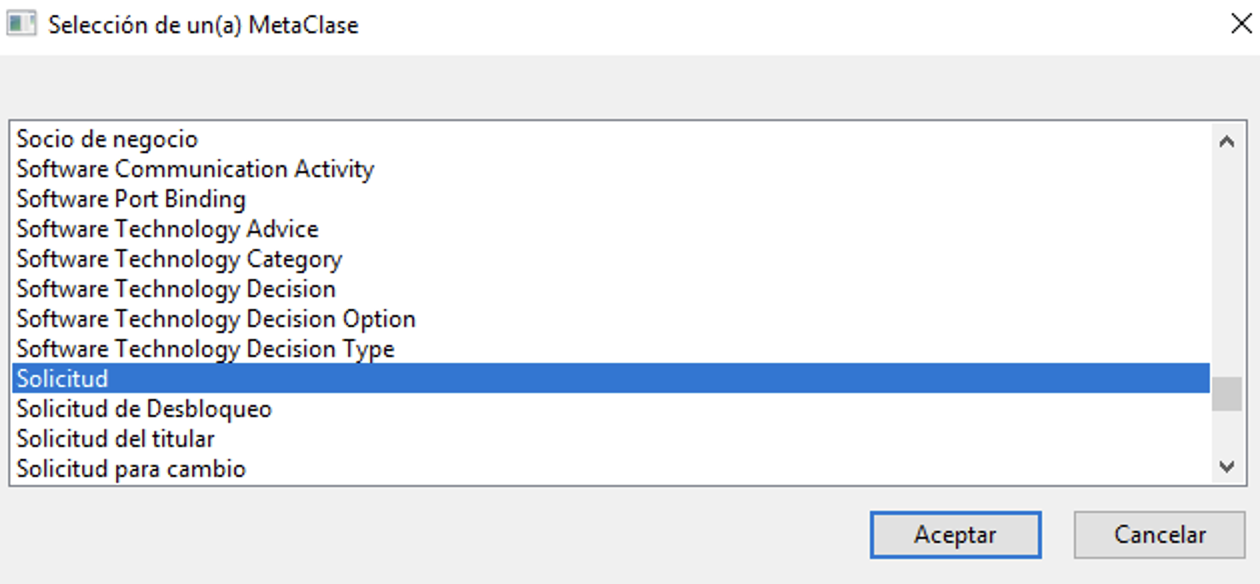Select Software Communication Activity entry
The width and height of the screenshot is (1260, 584).
pyautogui.click(x=610, y=169)
